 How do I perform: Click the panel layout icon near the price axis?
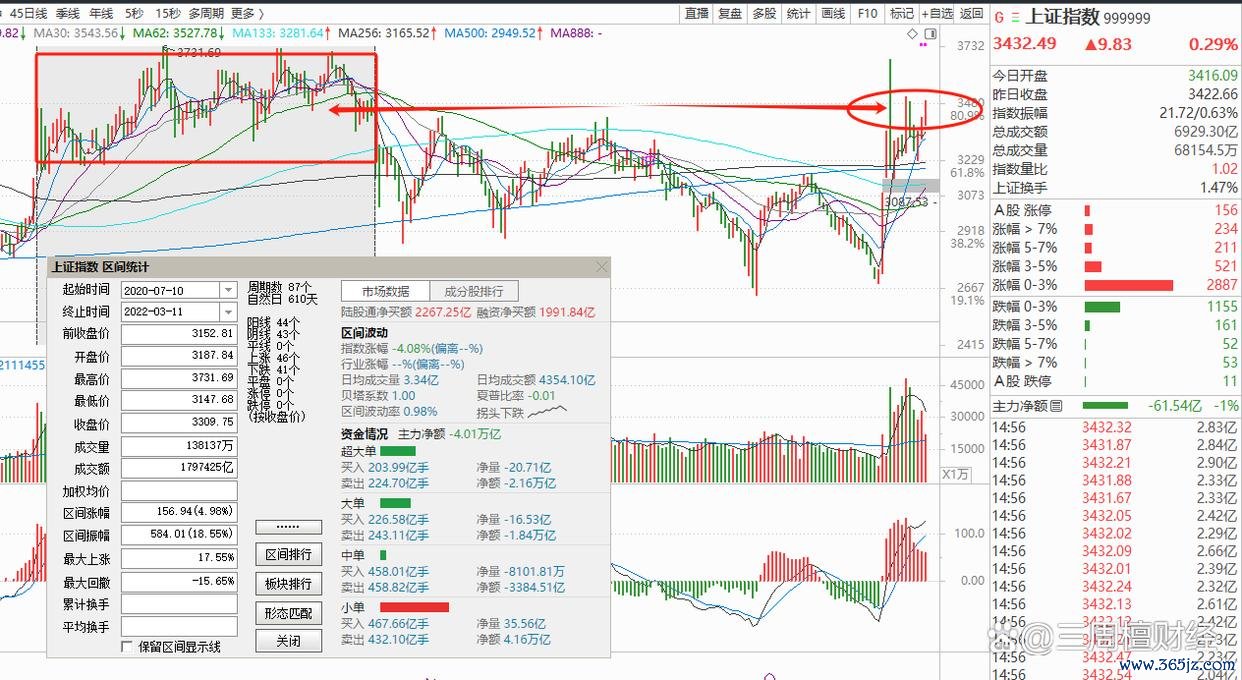point(930,34)
